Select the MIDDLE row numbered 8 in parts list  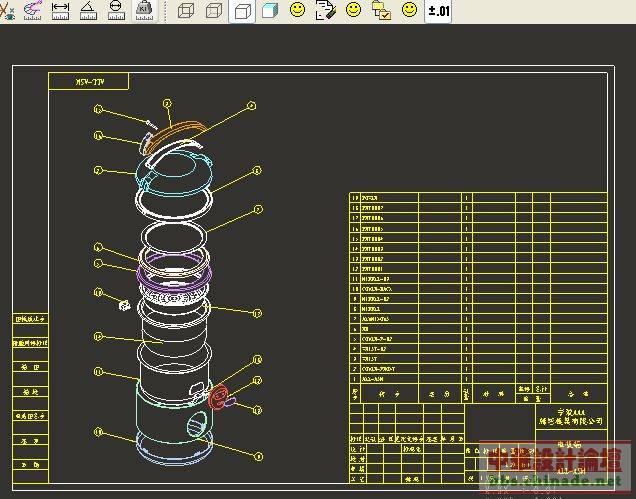point(478,309)
